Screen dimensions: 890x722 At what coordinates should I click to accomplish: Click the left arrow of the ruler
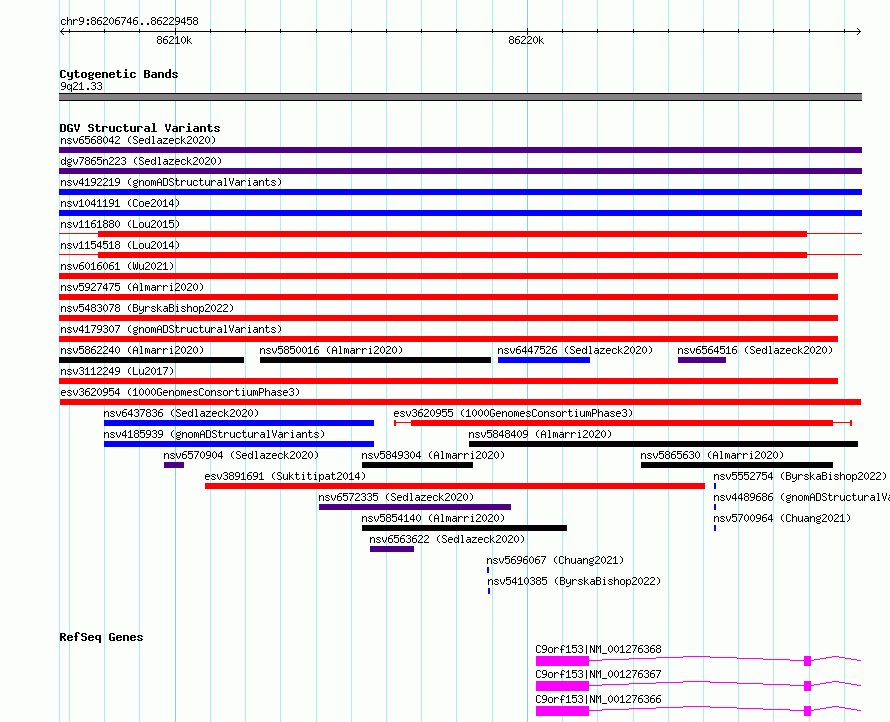tap(64, 32)
